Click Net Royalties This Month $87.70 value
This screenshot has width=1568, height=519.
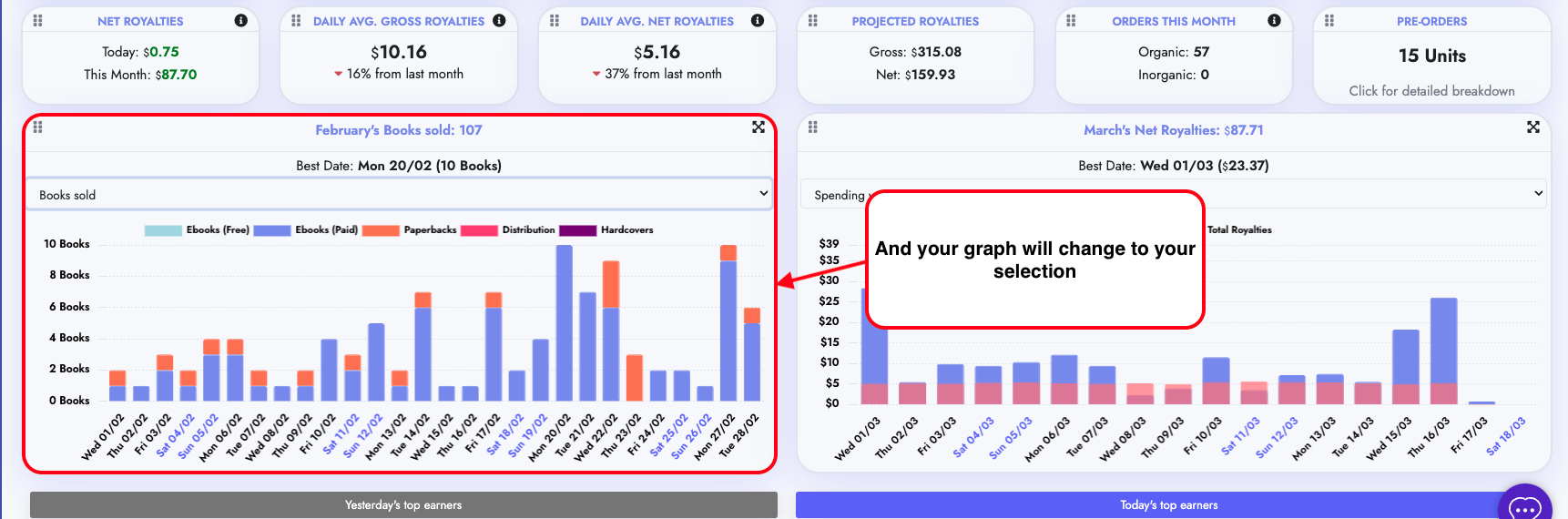pyautogui.click(x=140, y=75)
